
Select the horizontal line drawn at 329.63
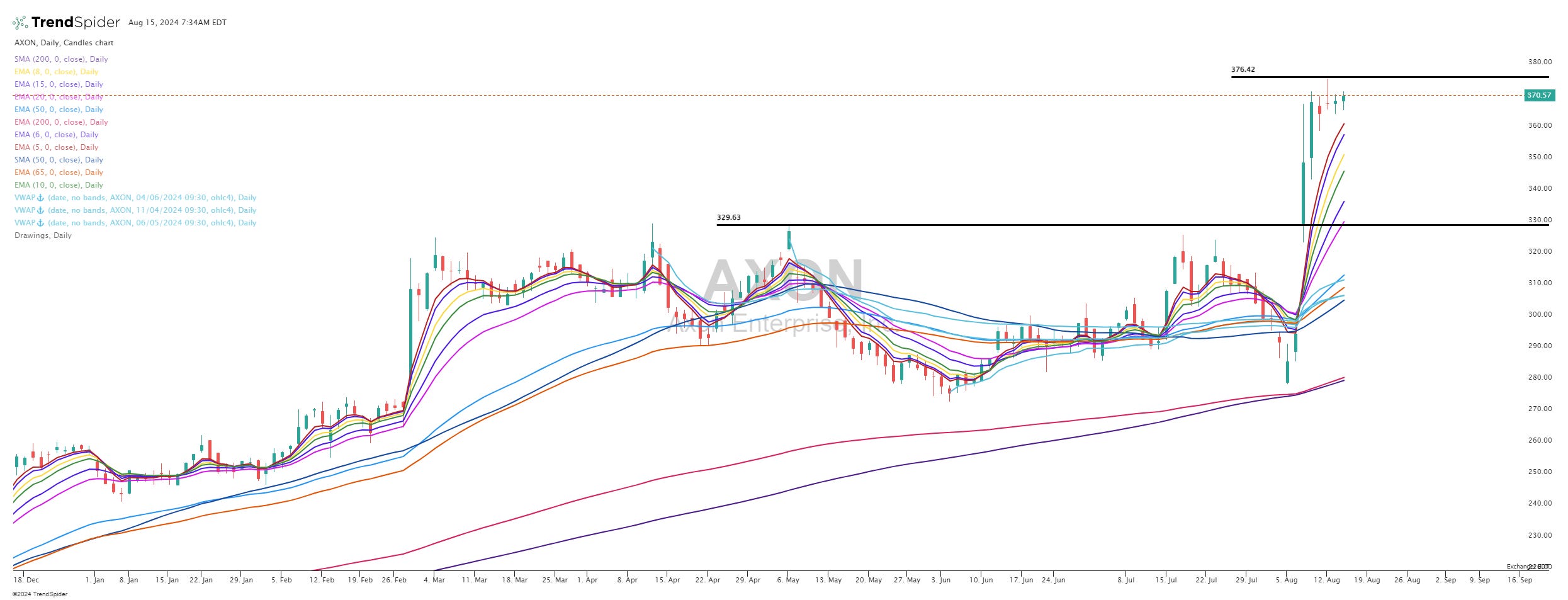point(1132,225)
